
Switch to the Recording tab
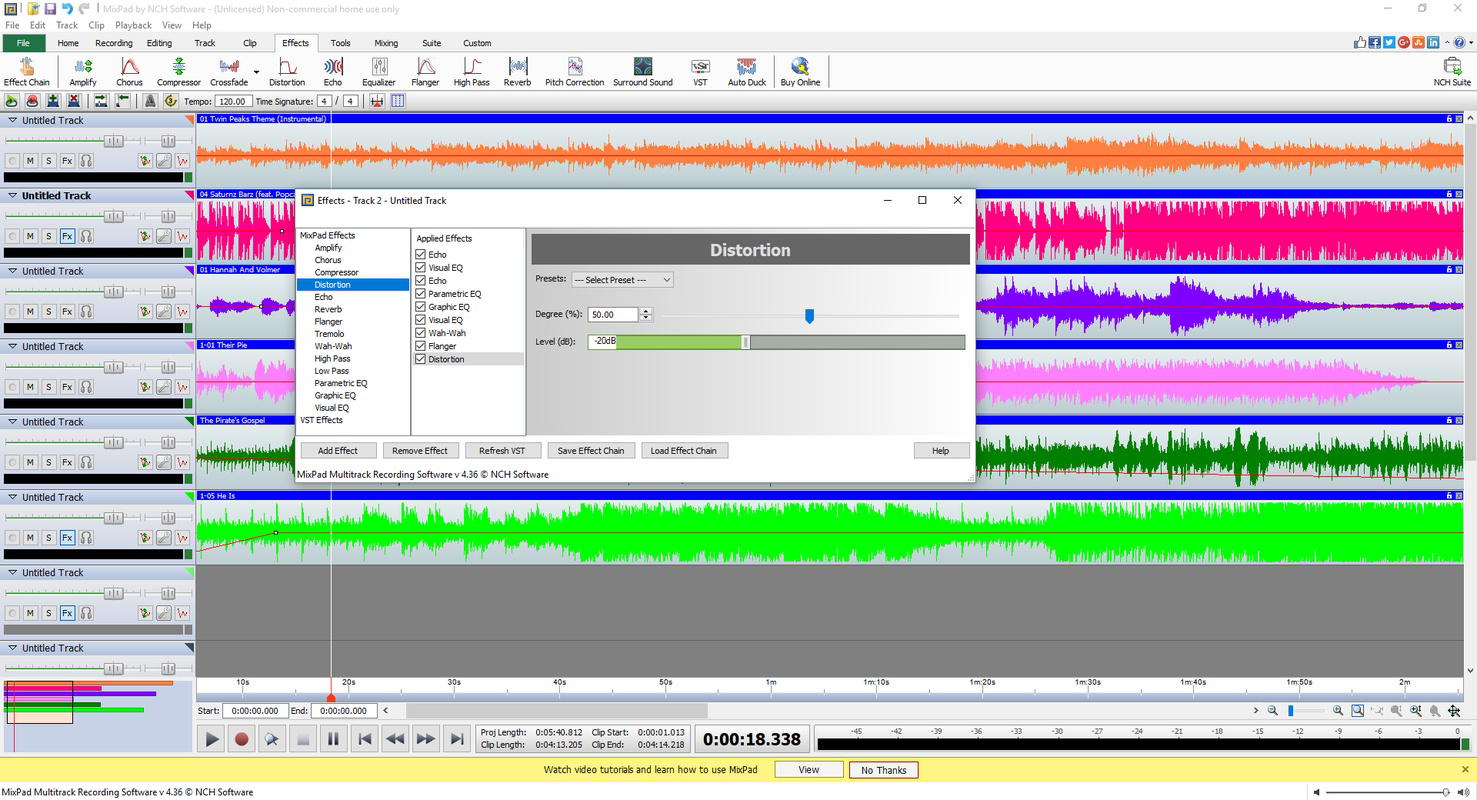tap(114, 43)
